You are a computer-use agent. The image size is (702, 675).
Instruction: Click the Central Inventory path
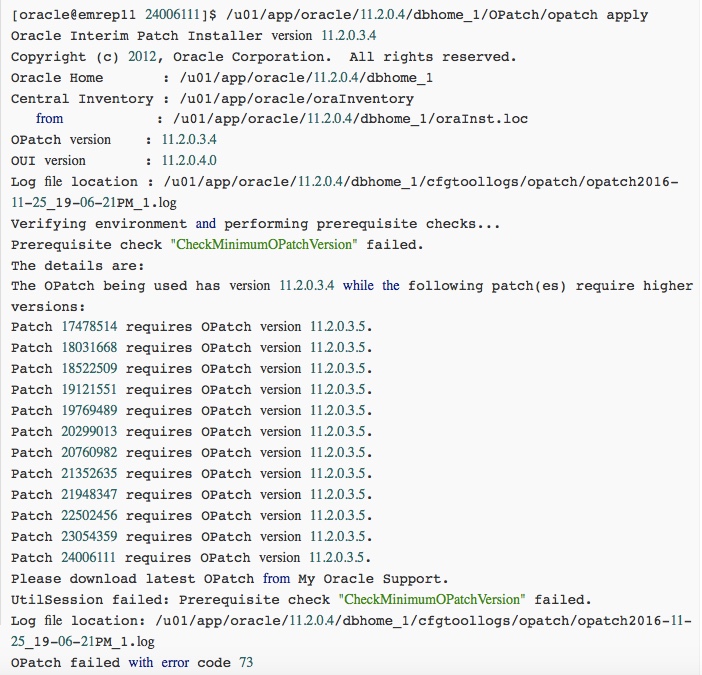pyautogui.click(x=288, y=99)
